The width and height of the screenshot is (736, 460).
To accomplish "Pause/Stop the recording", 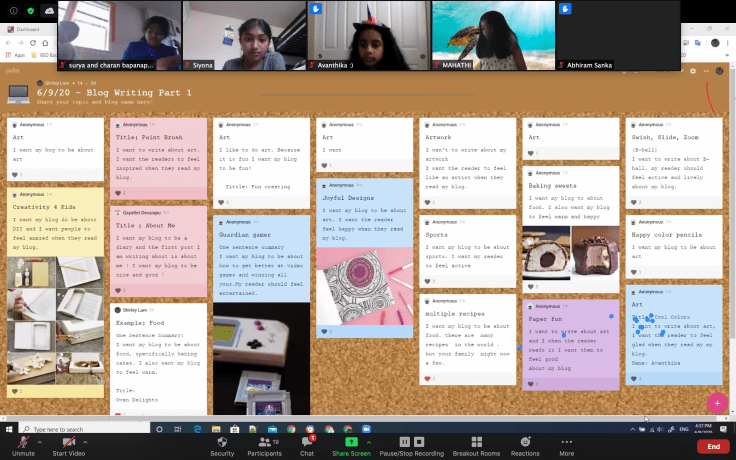I will (409, 443).
